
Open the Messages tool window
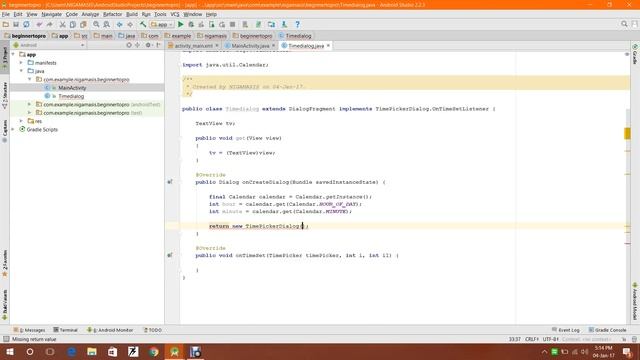click(x=29, y=330)
